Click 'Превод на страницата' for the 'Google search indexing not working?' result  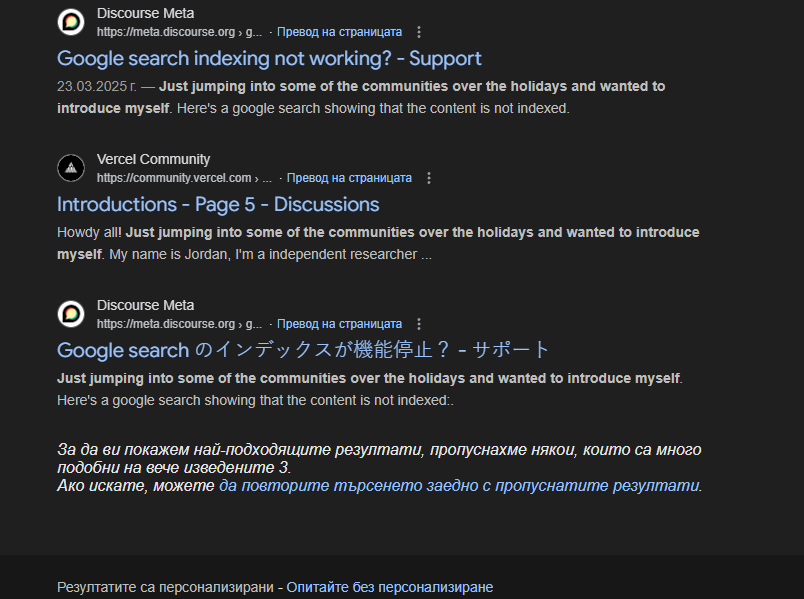(339, 32)
